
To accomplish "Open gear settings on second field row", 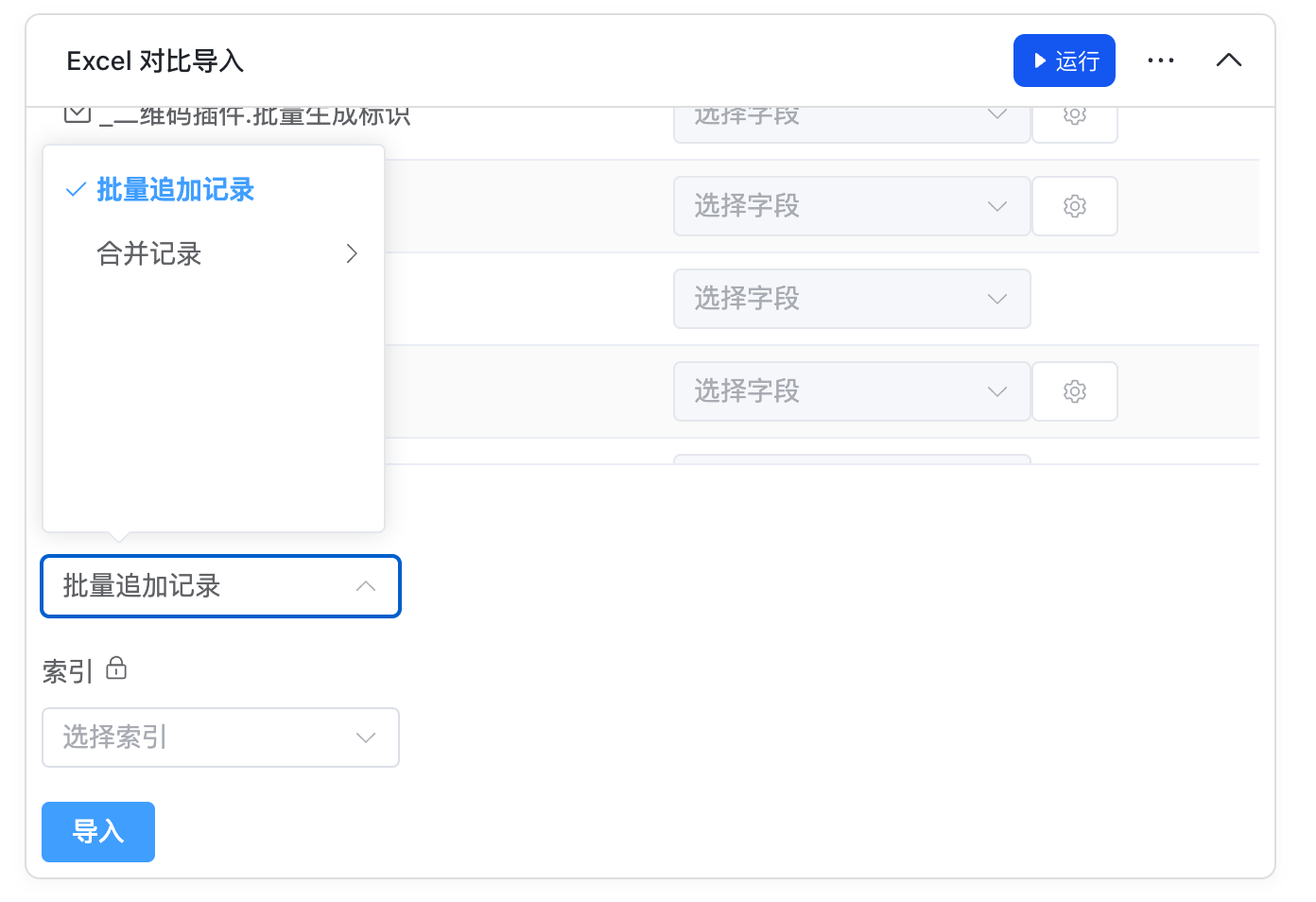I will click(1074, 206).
